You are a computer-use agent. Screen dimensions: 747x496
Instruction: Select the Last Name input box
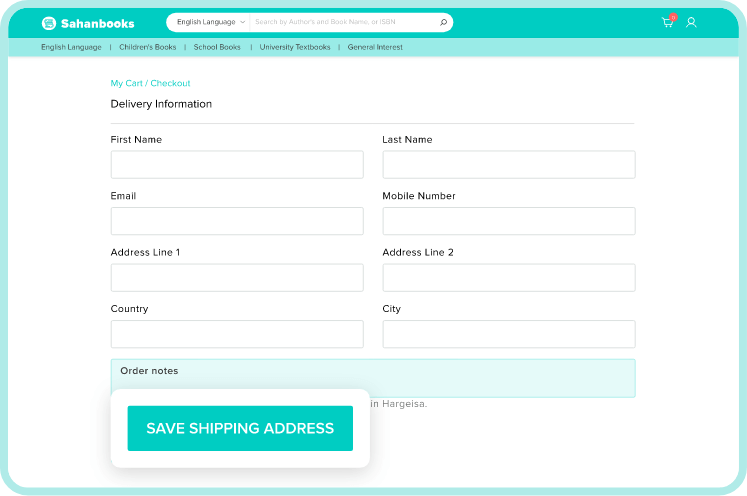coord(508,165)
